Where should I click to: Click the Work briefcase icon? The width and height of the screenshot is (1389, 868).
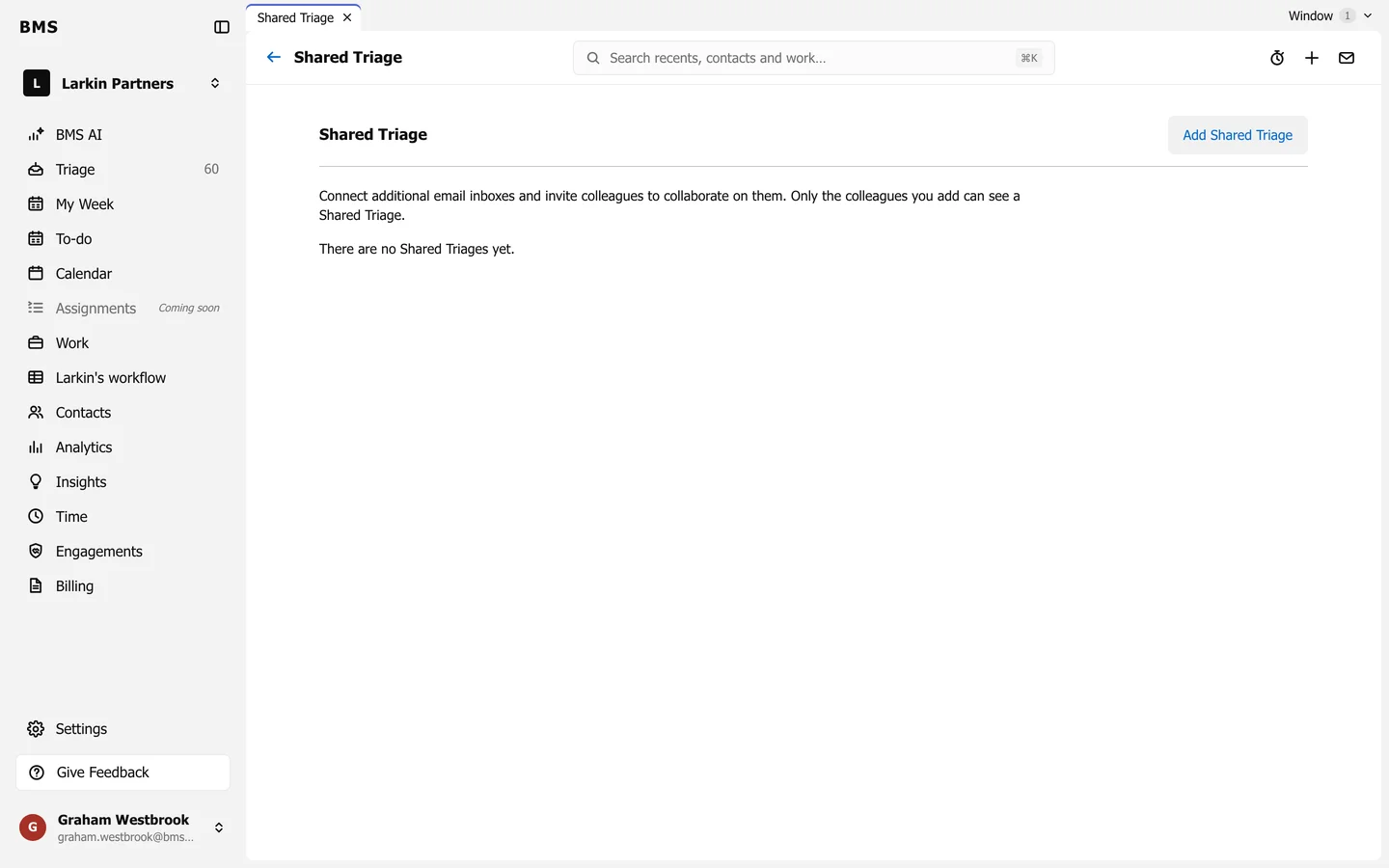tap(36, 343)
